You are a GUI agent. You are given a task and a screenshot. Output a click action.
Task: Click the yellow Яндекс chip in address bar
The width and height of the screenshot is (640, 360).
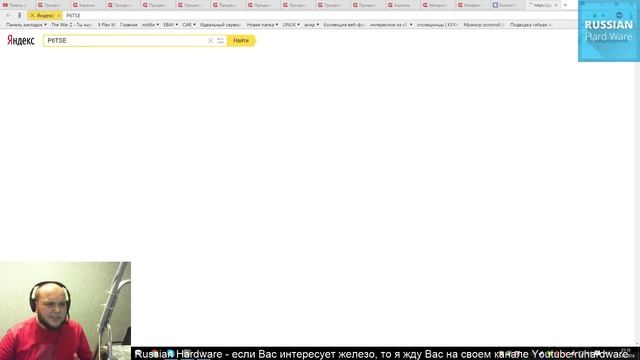coord(44,16)
